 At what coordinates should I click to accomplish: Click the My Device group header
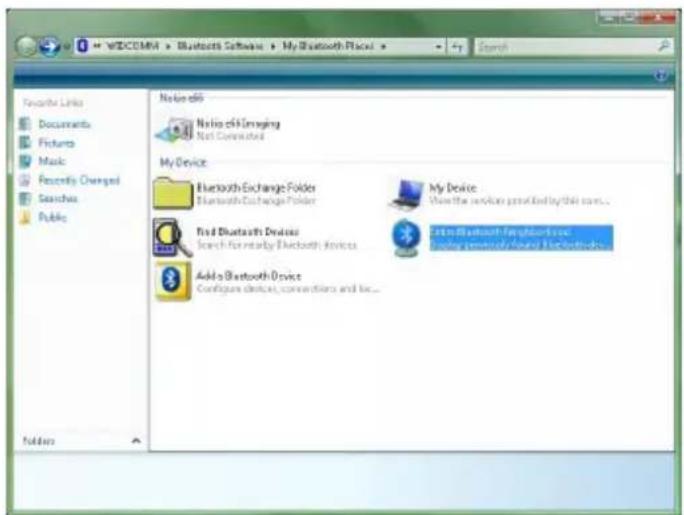click(183, 163)
